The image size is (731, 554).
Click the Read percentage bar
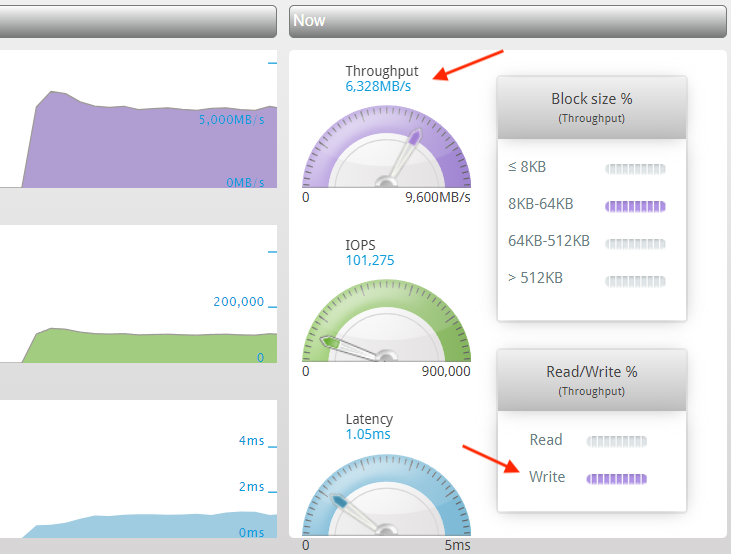coord(616,441)
